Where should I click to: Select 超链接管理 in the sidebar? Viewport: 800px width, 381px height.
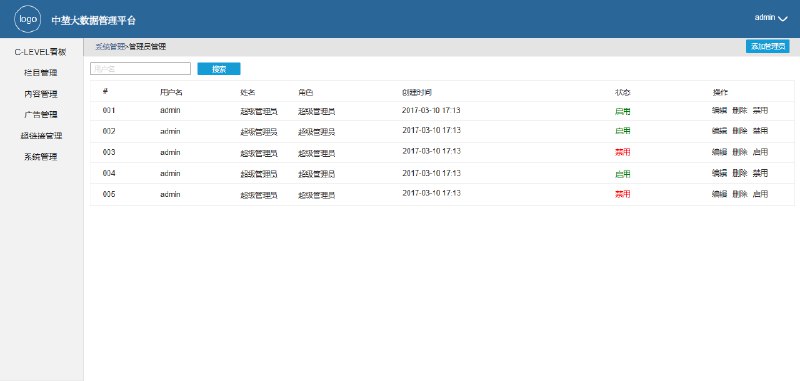click(41, 136)
